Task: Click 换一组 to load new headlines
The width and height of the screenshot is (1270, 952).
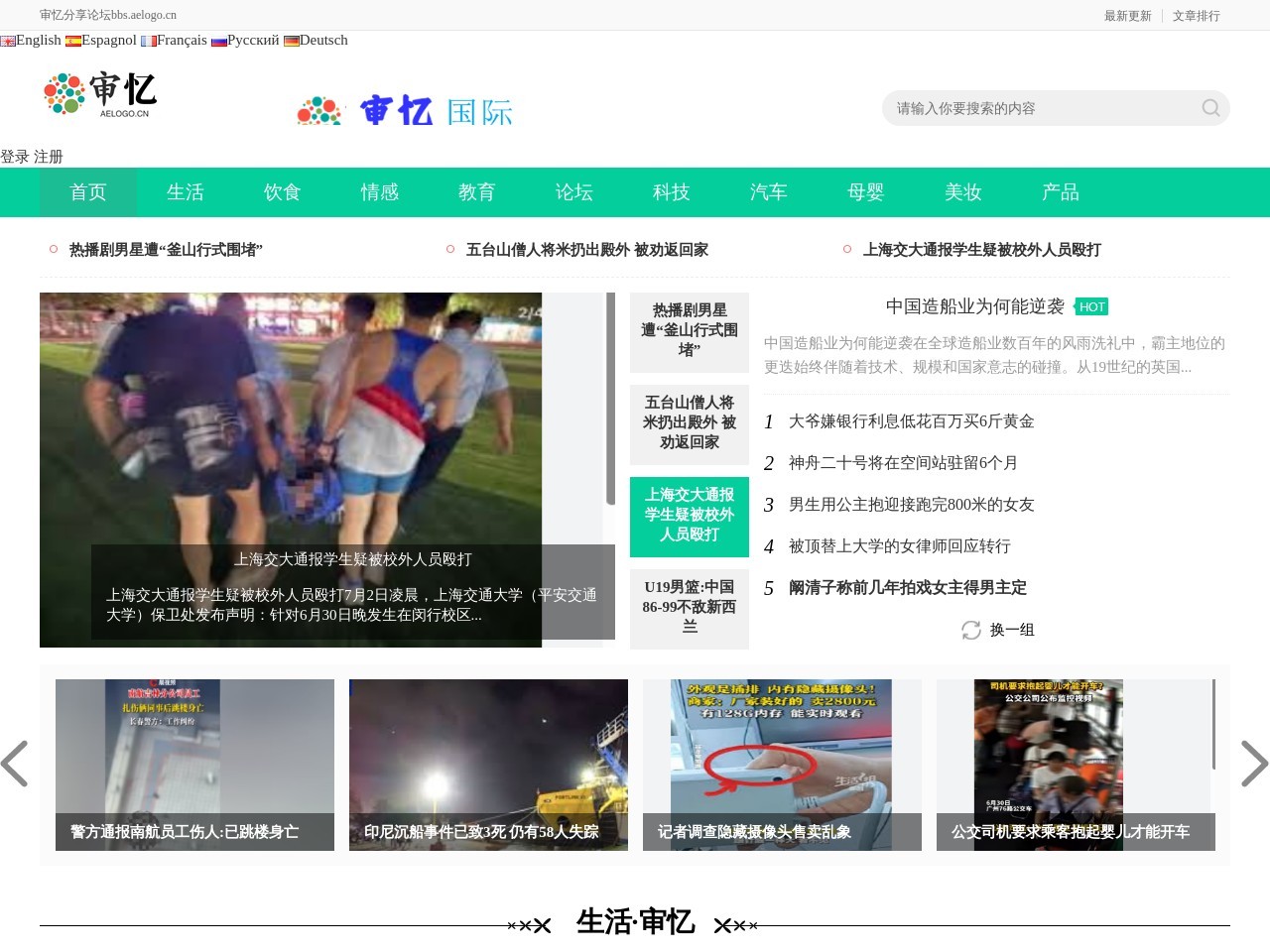Action: 1013,630
